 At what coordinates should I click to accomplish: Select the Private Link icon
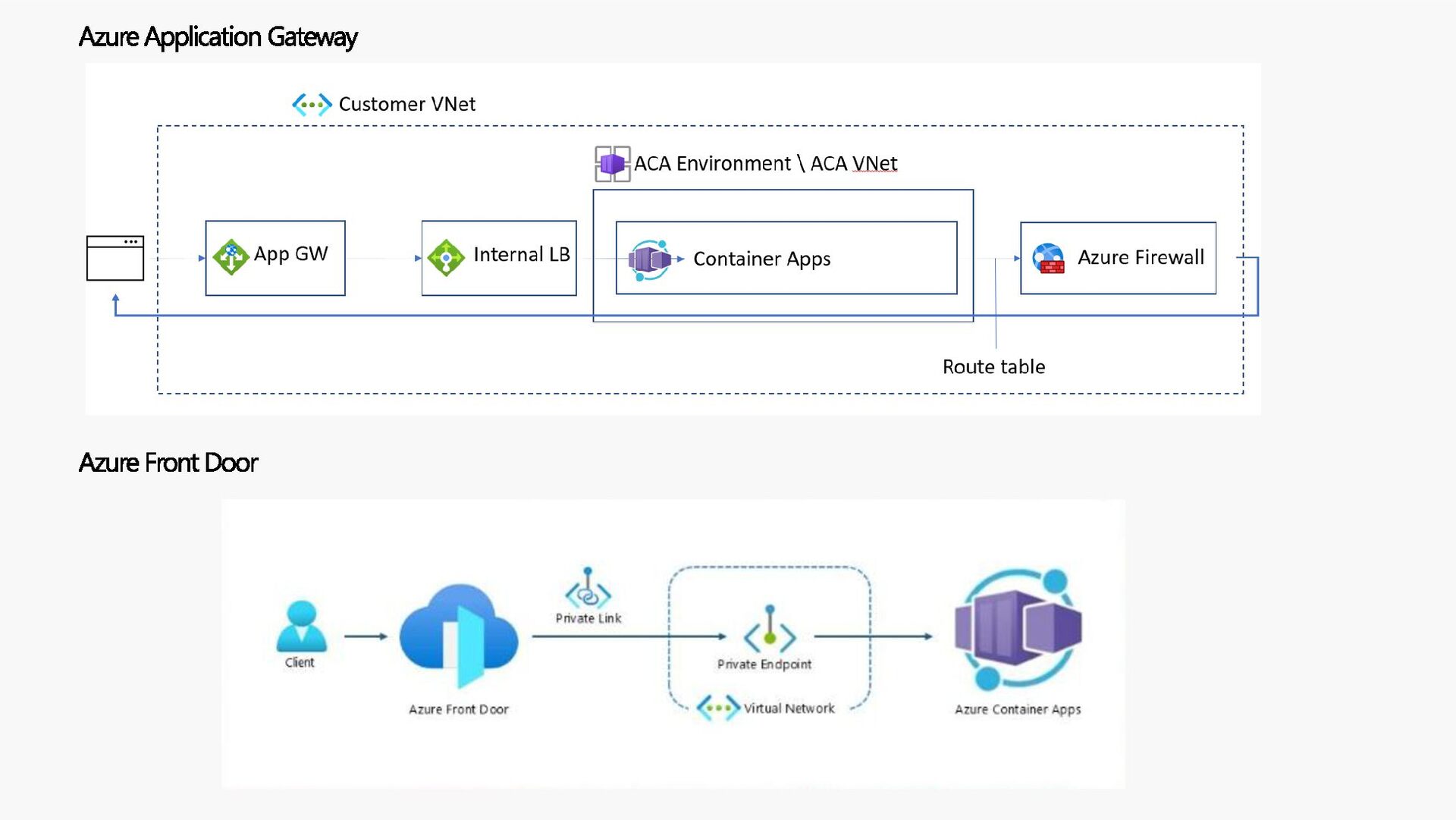[588, 589]
